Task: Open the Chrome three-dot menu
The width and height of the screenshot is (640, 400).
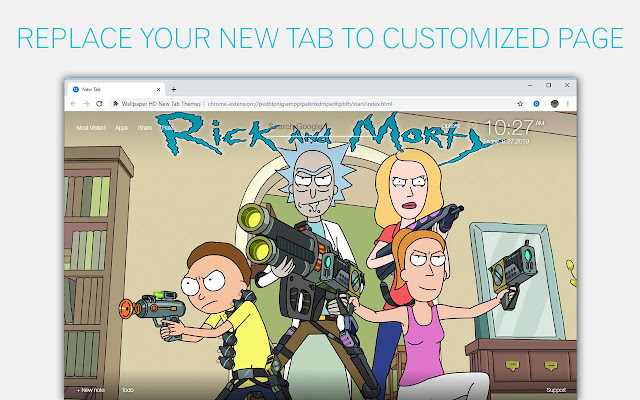Action: click(x=568, y=104)
